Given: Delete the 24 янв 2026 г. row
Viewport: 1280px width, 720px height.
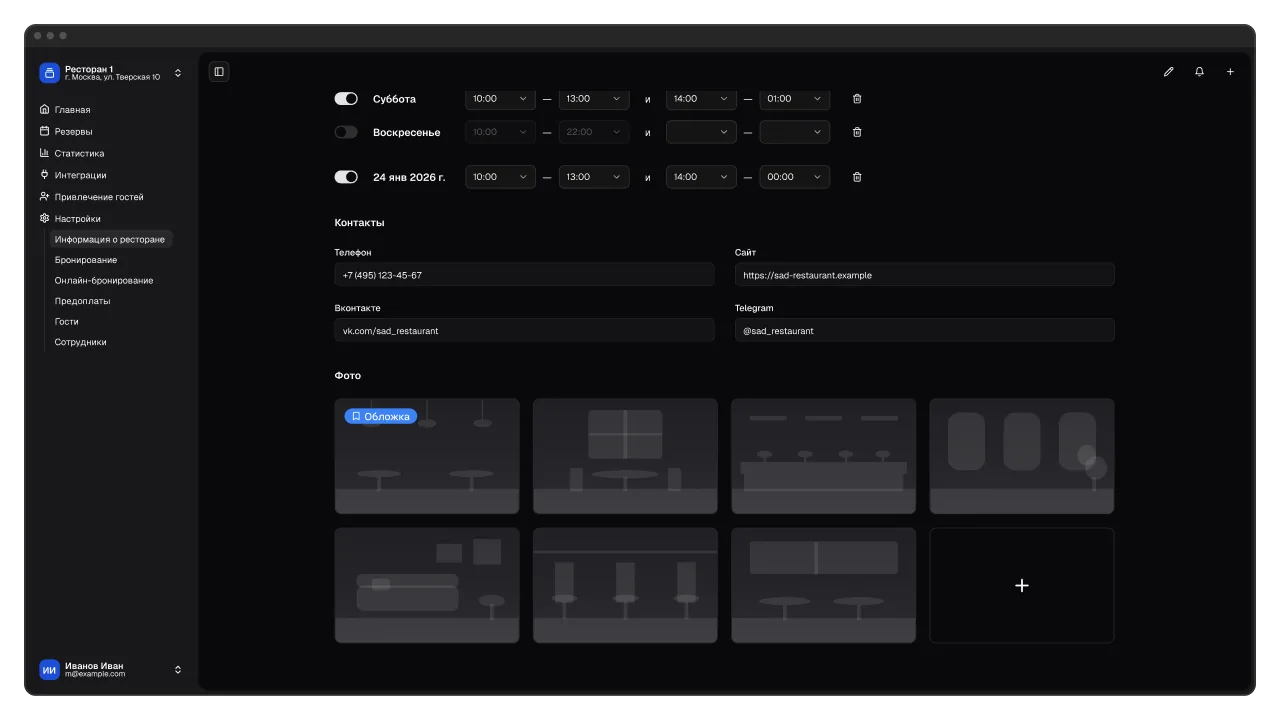Looking at the screenshot, I should pyautogui.click(x=857, y=177).
